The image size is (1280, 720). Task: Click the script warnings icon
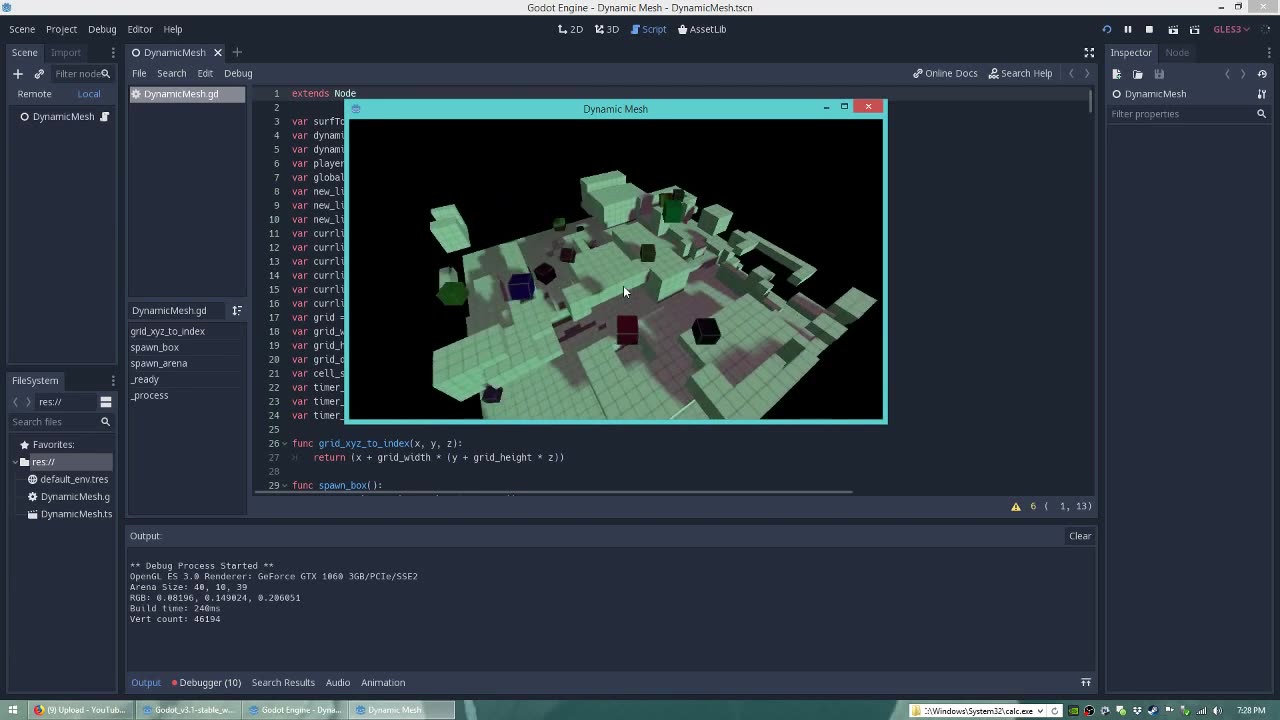click(x=1016, y=506)
